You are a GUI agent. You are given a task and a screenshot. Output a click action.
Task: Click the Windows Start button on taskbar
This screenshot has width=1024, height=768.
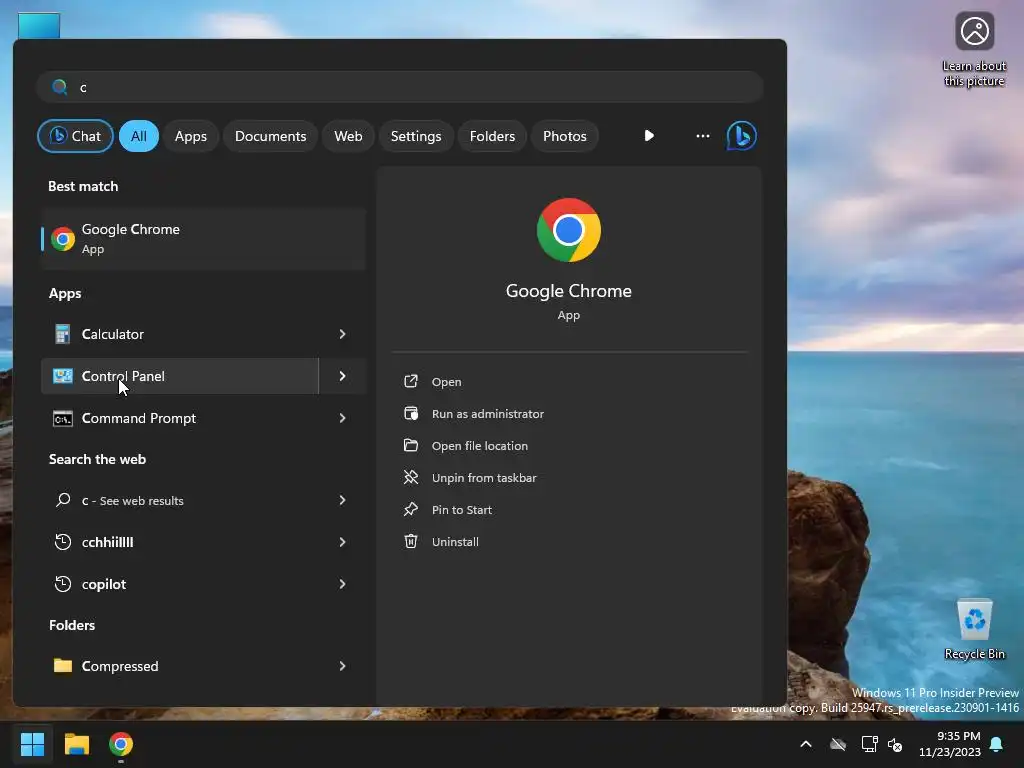coord(32,744)
